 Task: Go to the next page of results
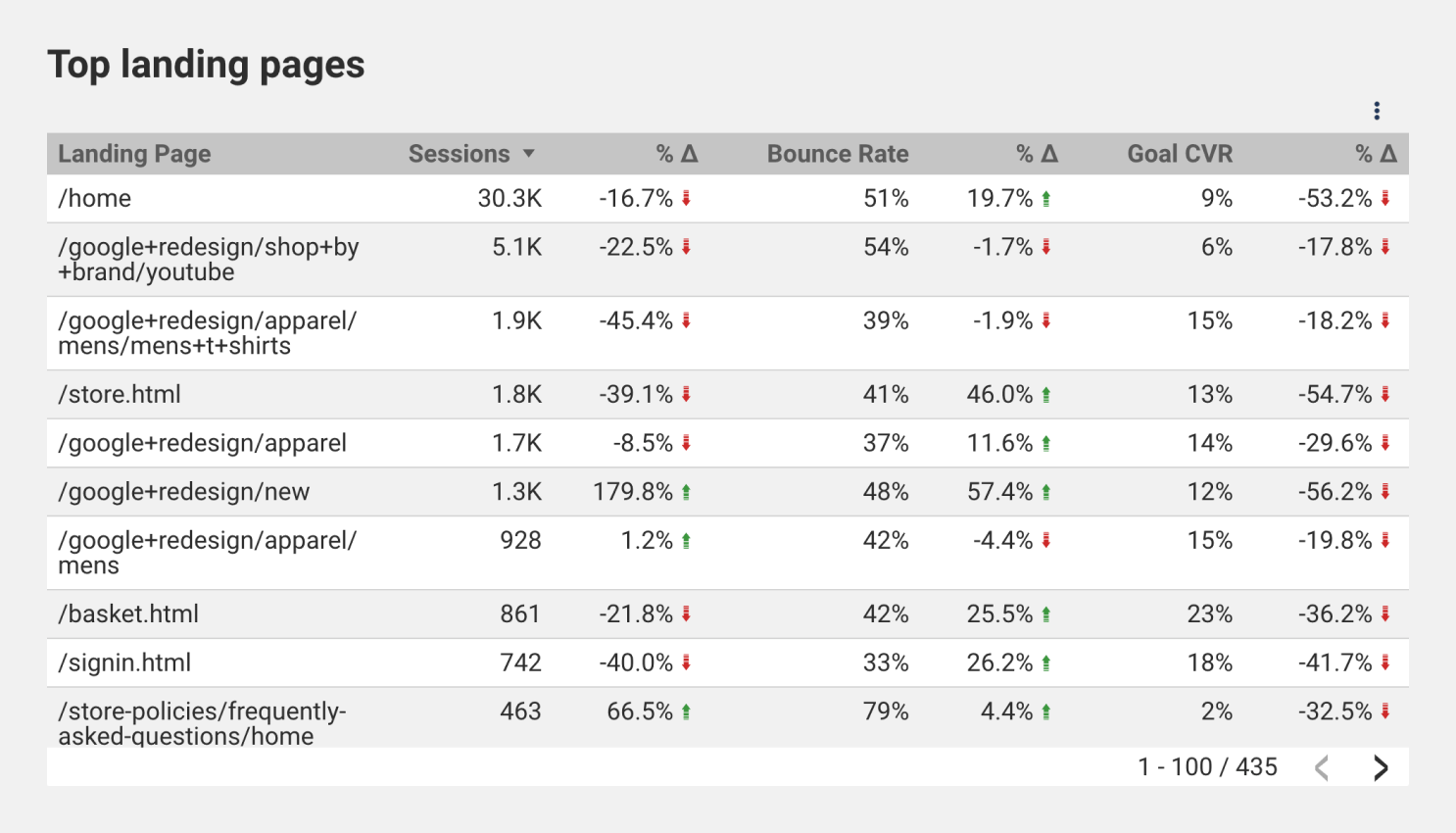[x=1381, y=767]
